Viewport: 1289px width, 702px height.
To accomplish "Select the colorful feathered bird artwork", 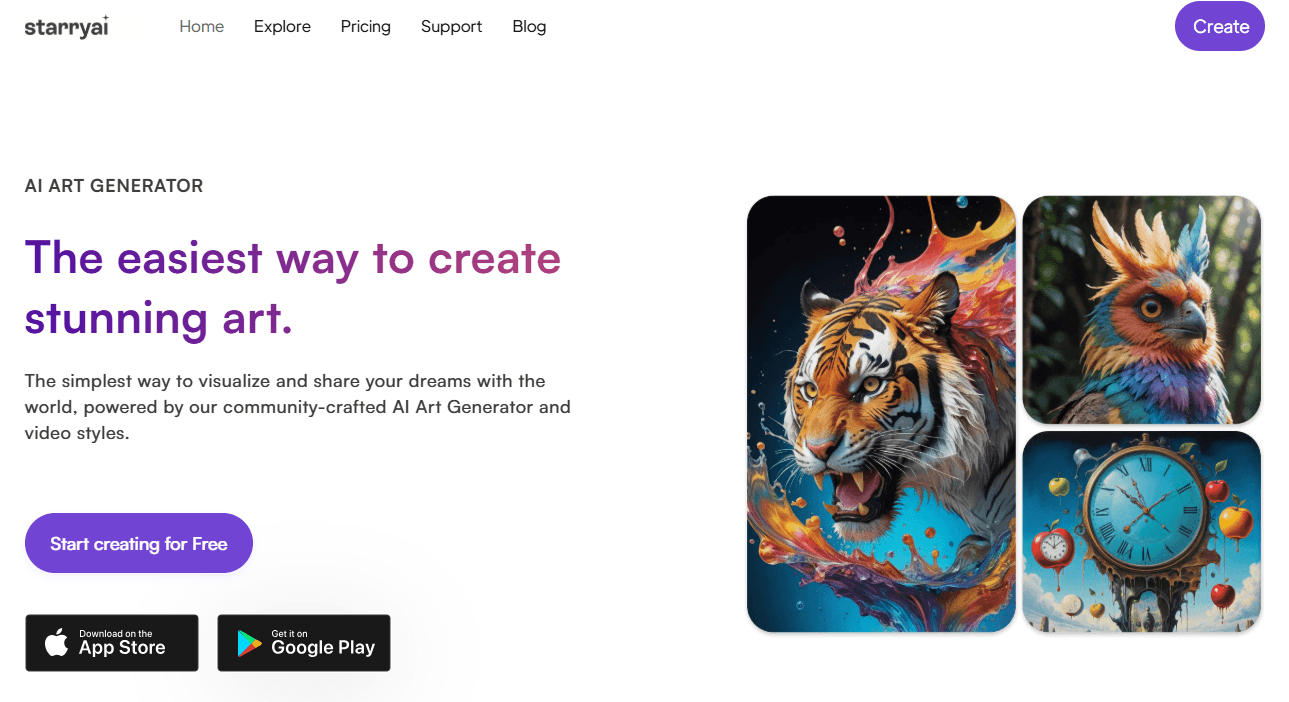I will click(1142, 310).
